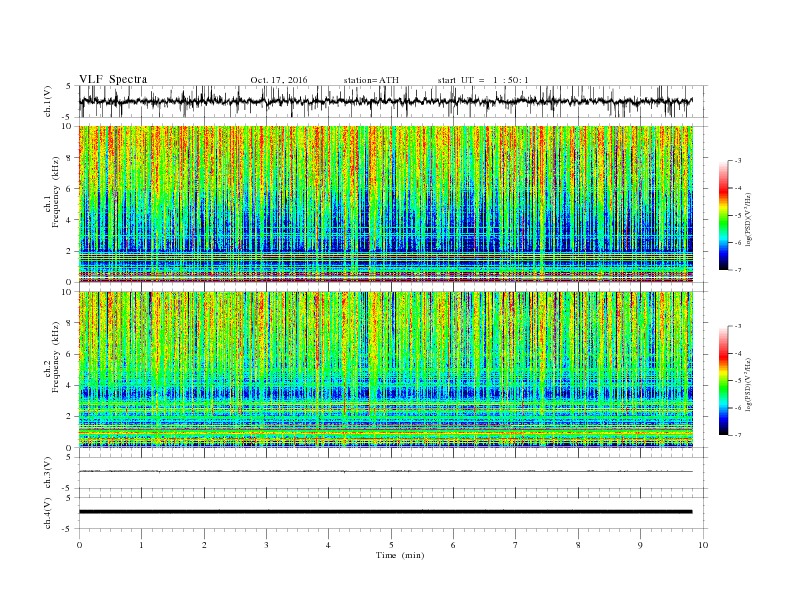792x612 pixels.
Task: Click inside the ch.1 frequency spectrogram
Action: coord(386,204)
